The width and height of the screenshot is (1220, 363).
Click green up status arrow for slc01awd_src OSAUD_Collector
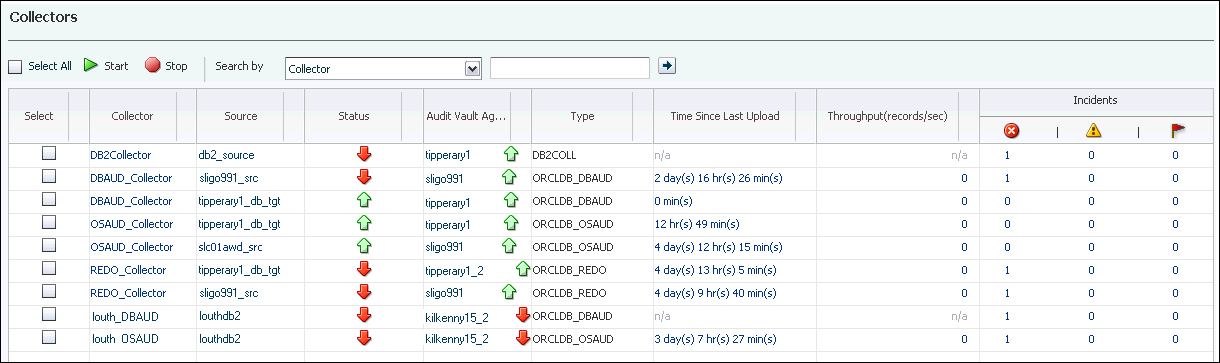tap(364, 246)
